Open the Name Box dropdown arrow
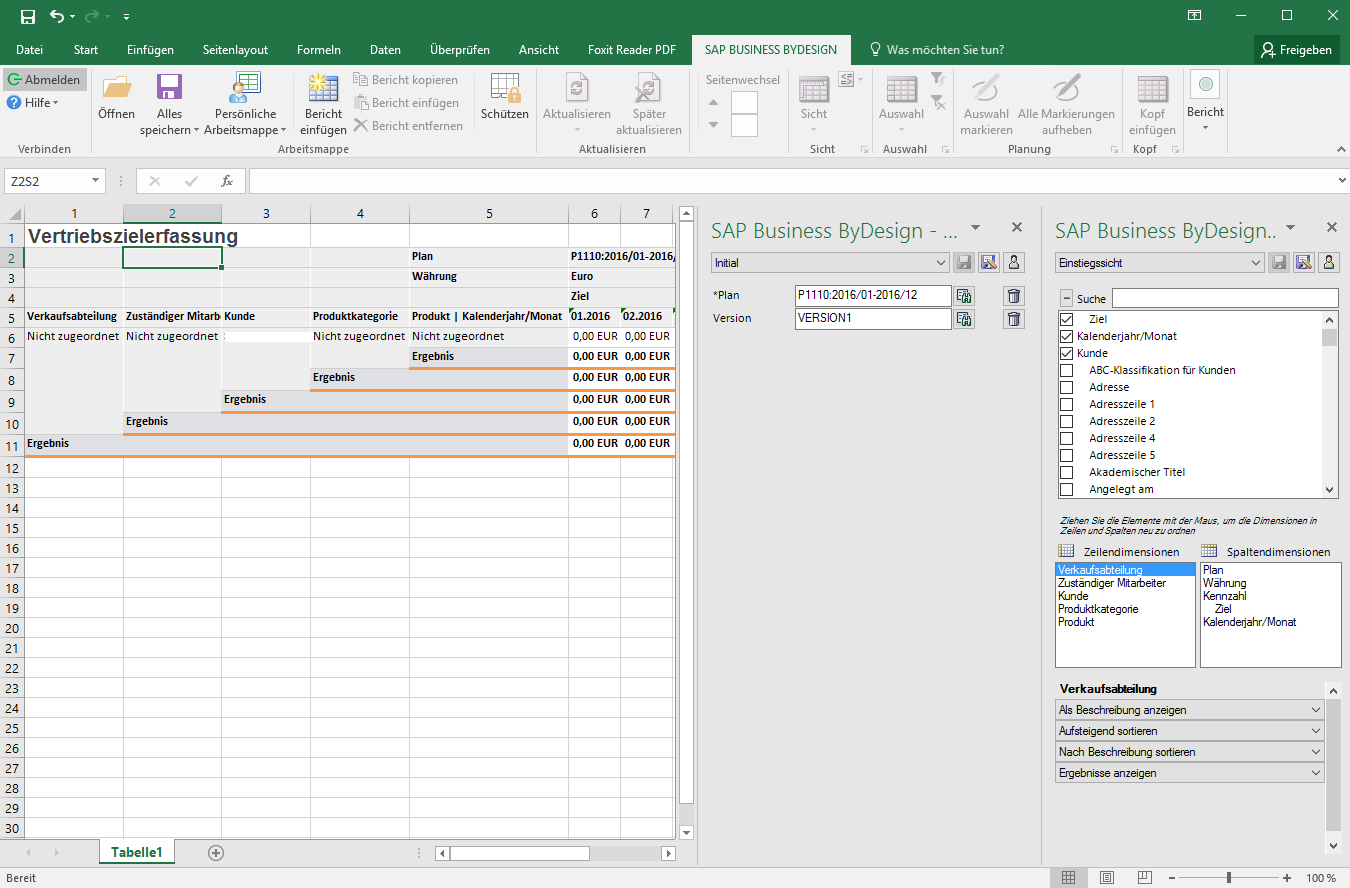Image resolution: width=1350 pixels, height=888 pixels. (96, 181)
